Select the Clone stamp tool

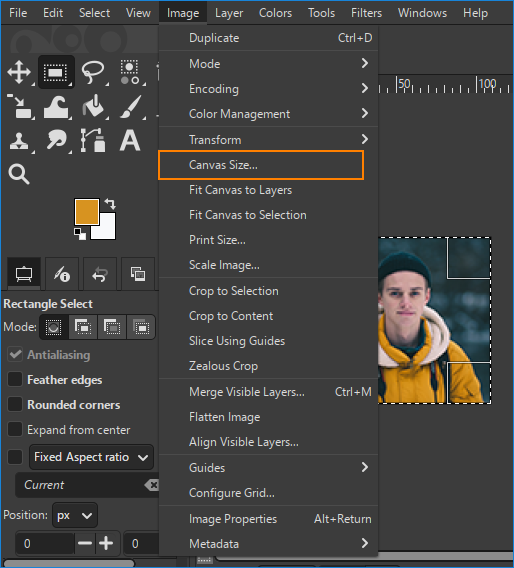click(19, 141)
